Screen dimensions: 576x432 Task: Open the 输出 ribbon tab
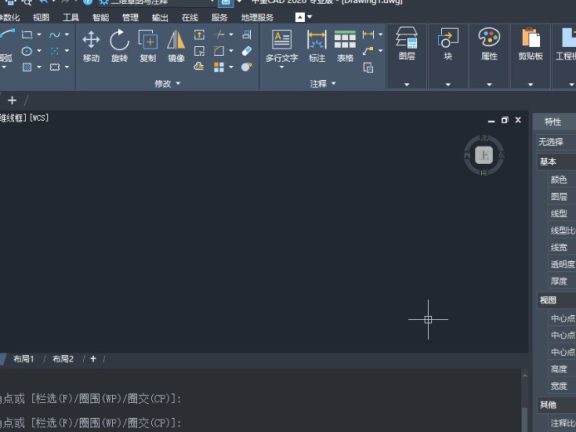(160, 17)
